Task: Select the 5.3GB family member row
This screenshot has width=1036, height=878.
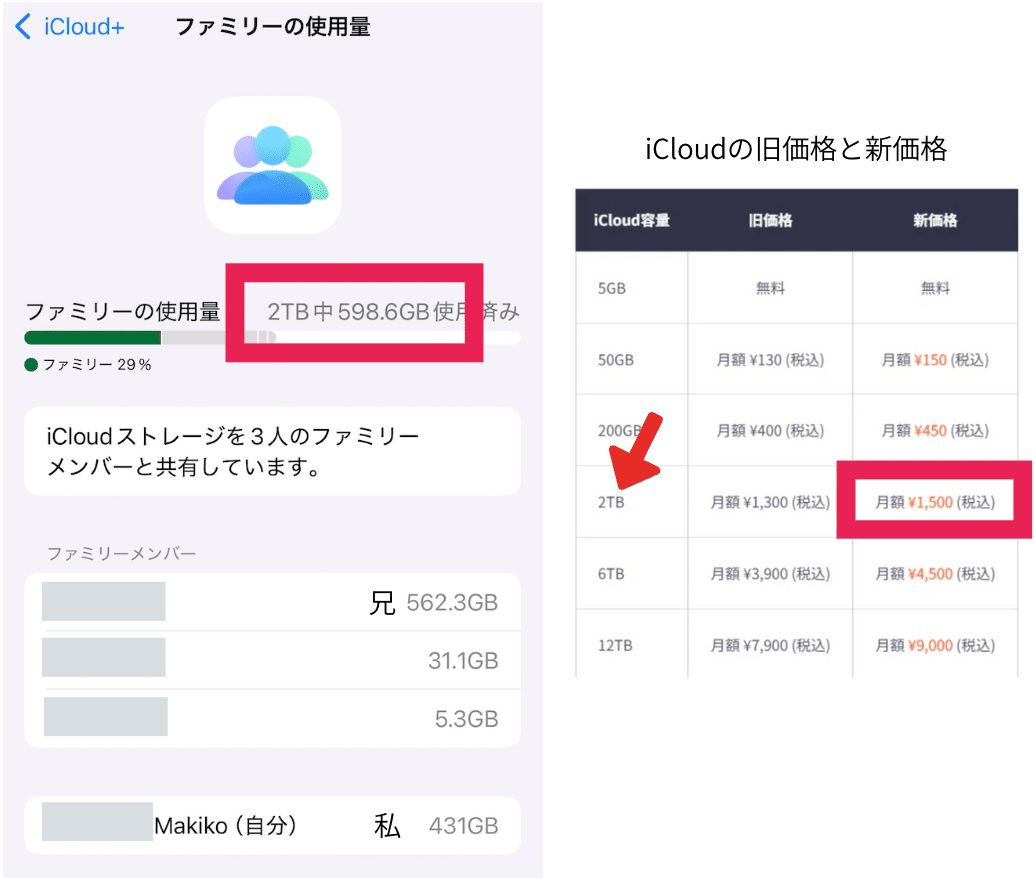Action: point(270,718)
